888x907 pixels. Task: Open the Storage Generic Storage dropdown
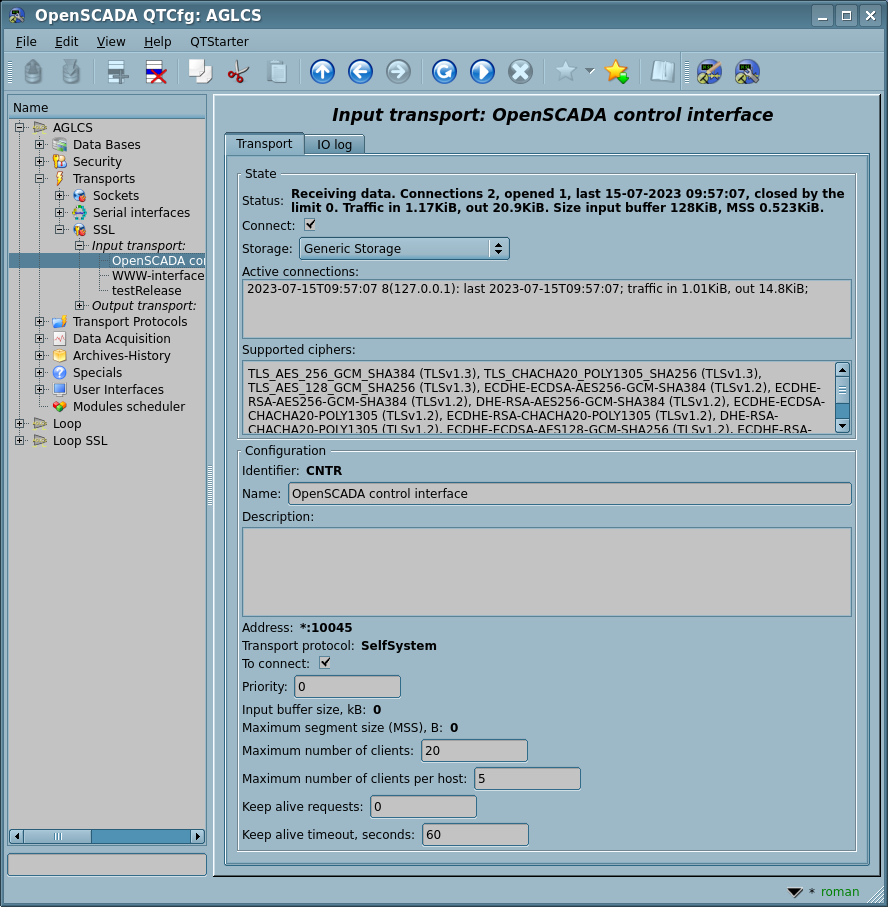point(404,249)
